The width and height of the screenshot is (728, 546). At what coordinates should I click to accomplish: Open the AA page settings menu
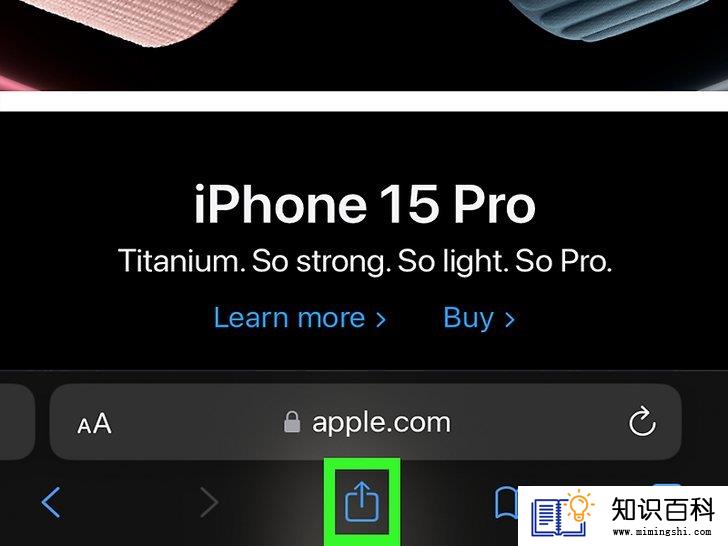tap(94, 423)
